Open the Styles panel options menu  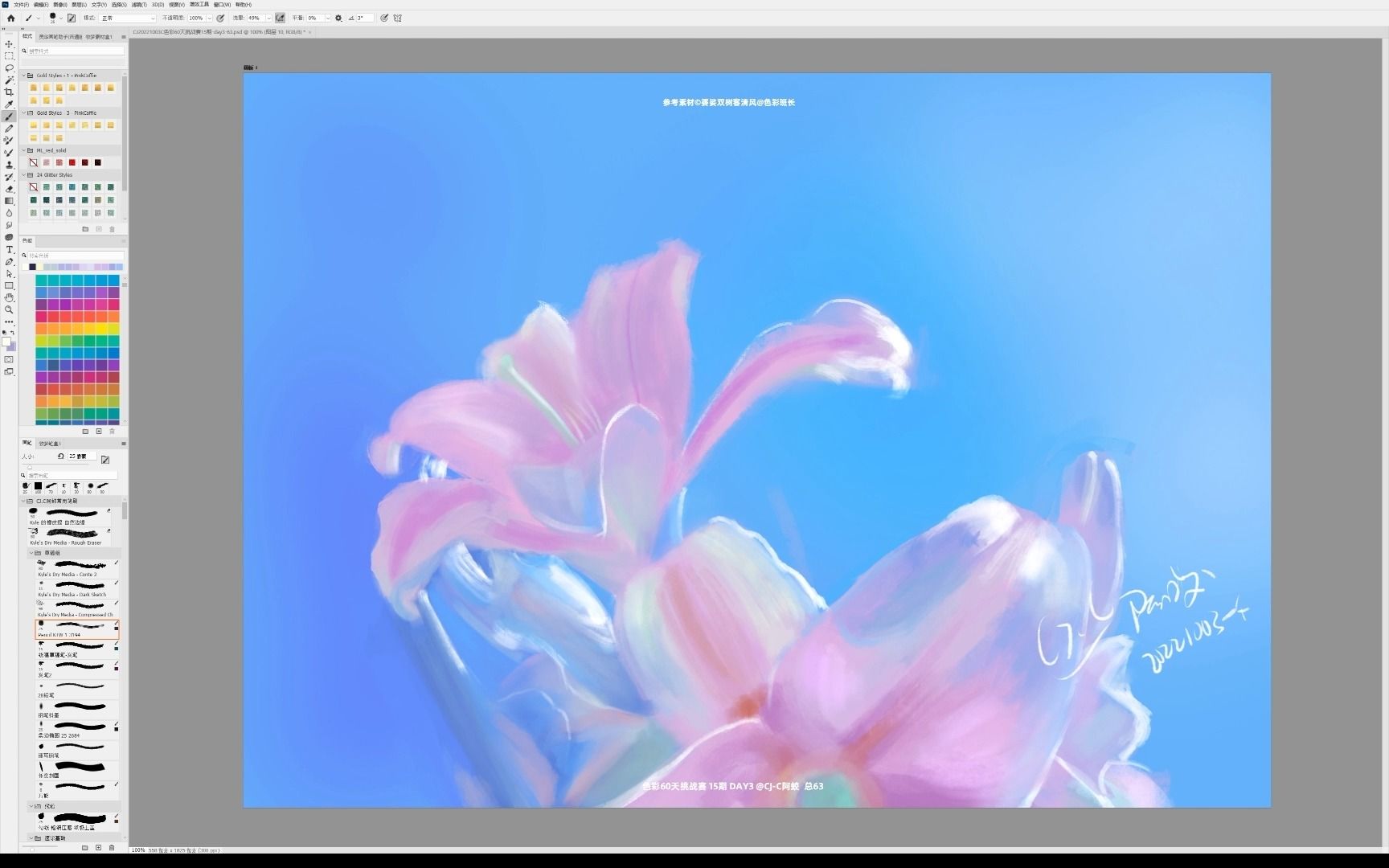(x=123, y=37)
